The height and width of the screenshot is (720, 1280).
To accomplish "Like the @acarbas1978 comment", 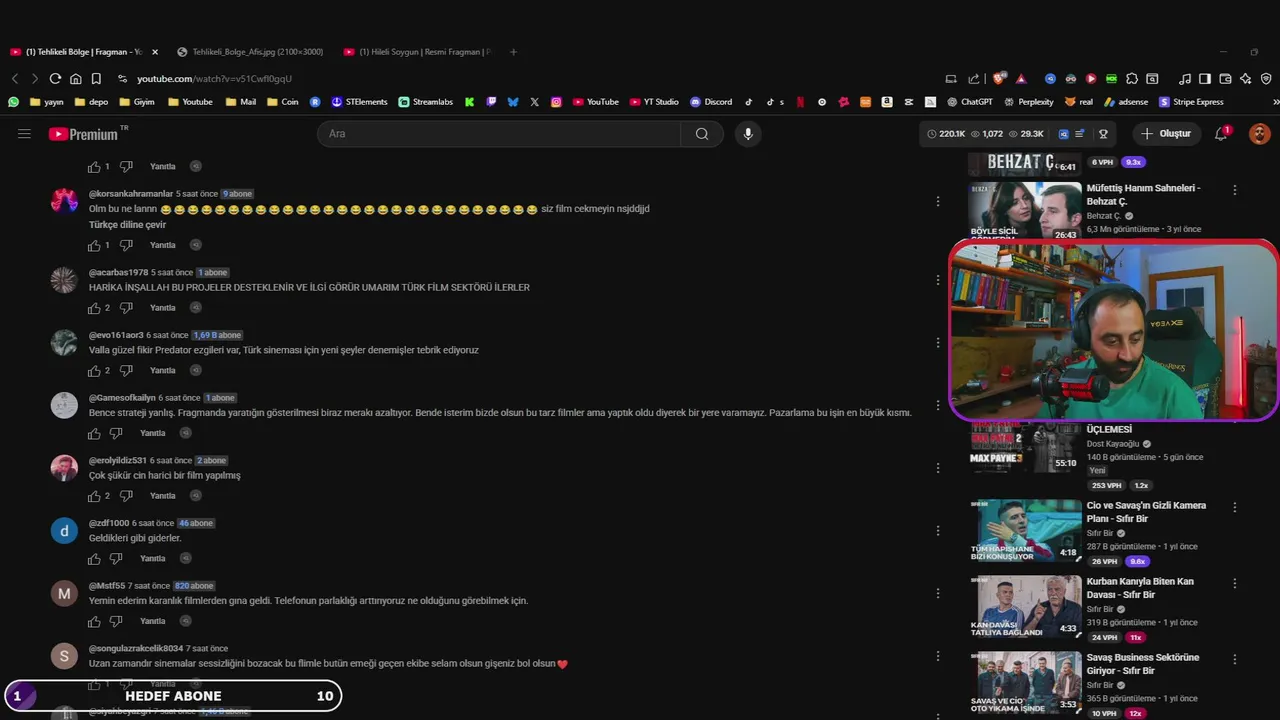I will pyautogui.click(x=94, y=308).
